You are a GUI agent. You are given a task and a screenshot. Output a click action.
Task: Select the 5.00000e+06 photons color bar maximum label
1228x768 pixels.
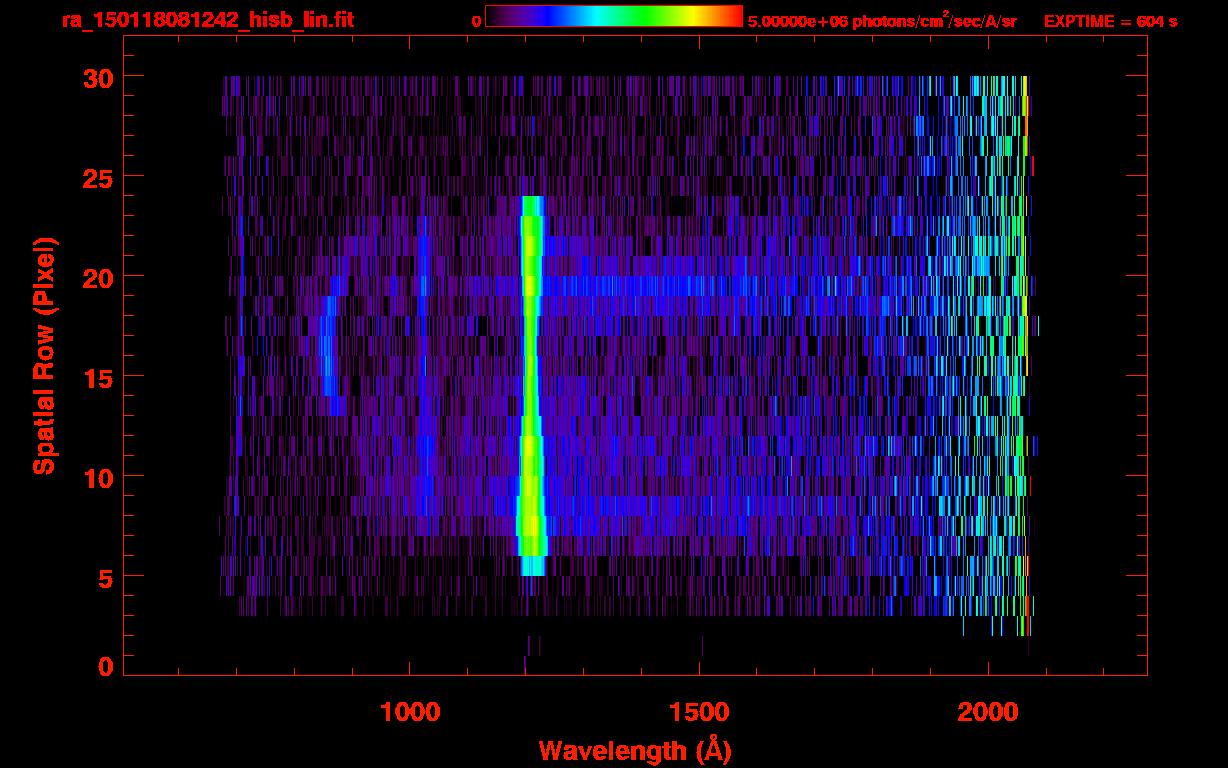[x=882, y=21]
